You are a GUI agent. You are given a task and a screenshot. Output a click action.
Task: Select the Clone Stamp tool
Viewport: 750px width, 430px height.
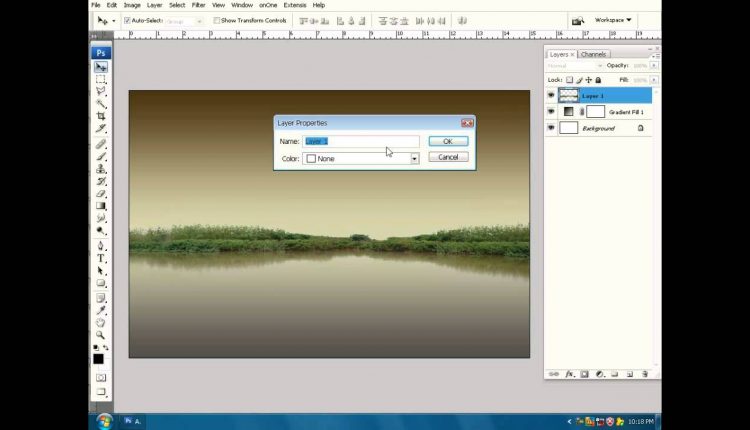click(100, 169)
